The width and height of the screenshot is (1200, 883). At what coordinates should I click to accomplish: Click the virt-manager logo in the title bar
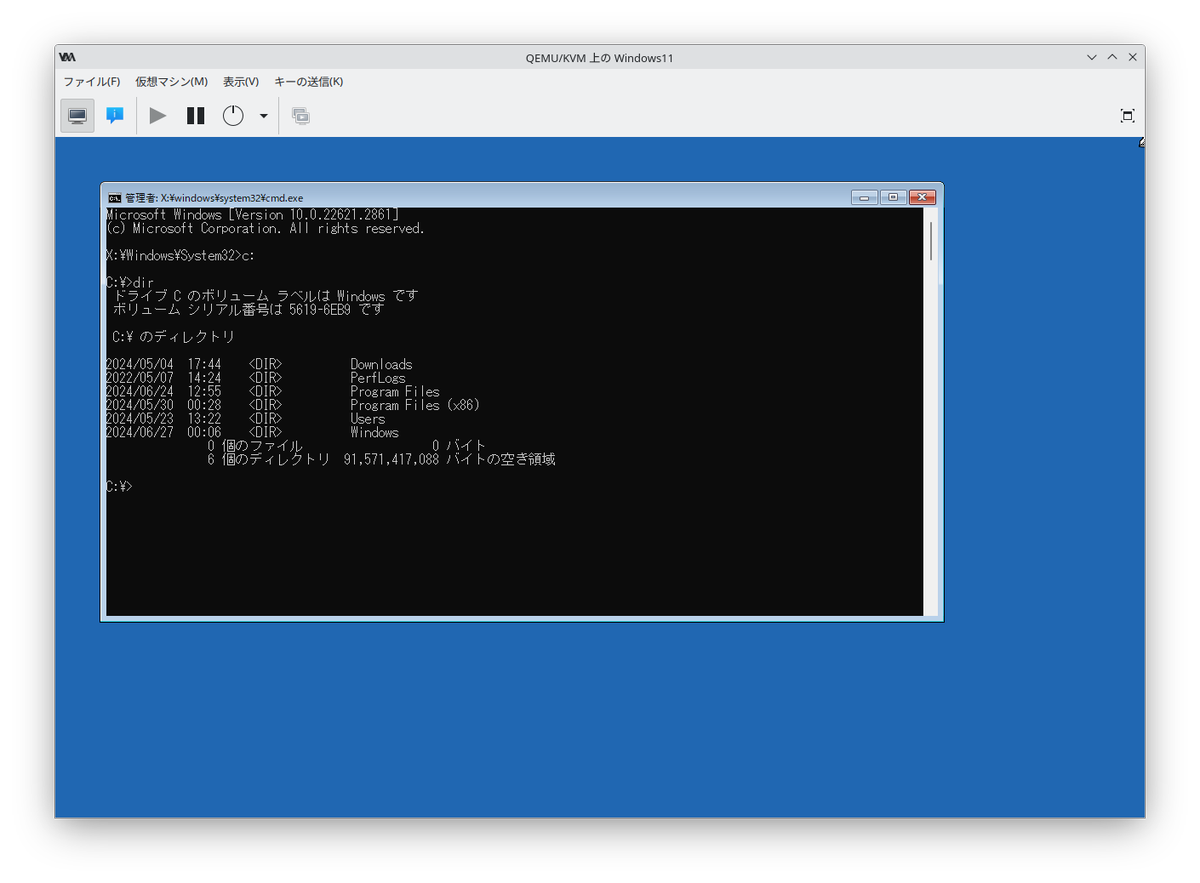[x=67, y=57]
